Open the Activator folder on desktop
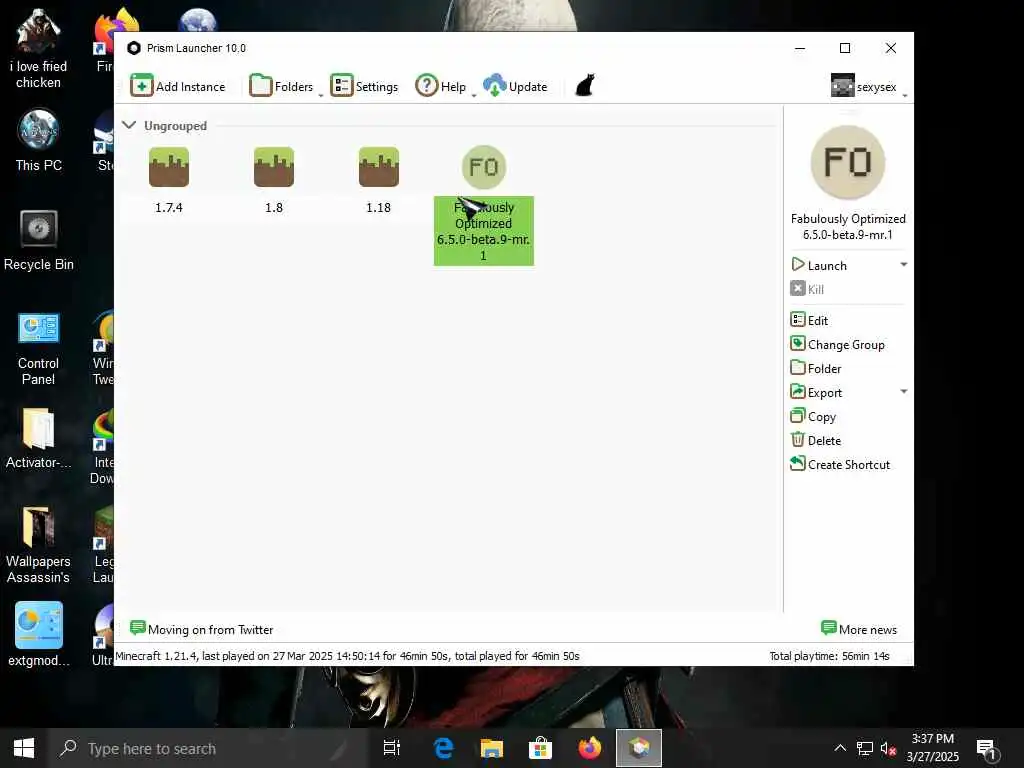This screenshot has width=1024, height=768. pos(38,438)
